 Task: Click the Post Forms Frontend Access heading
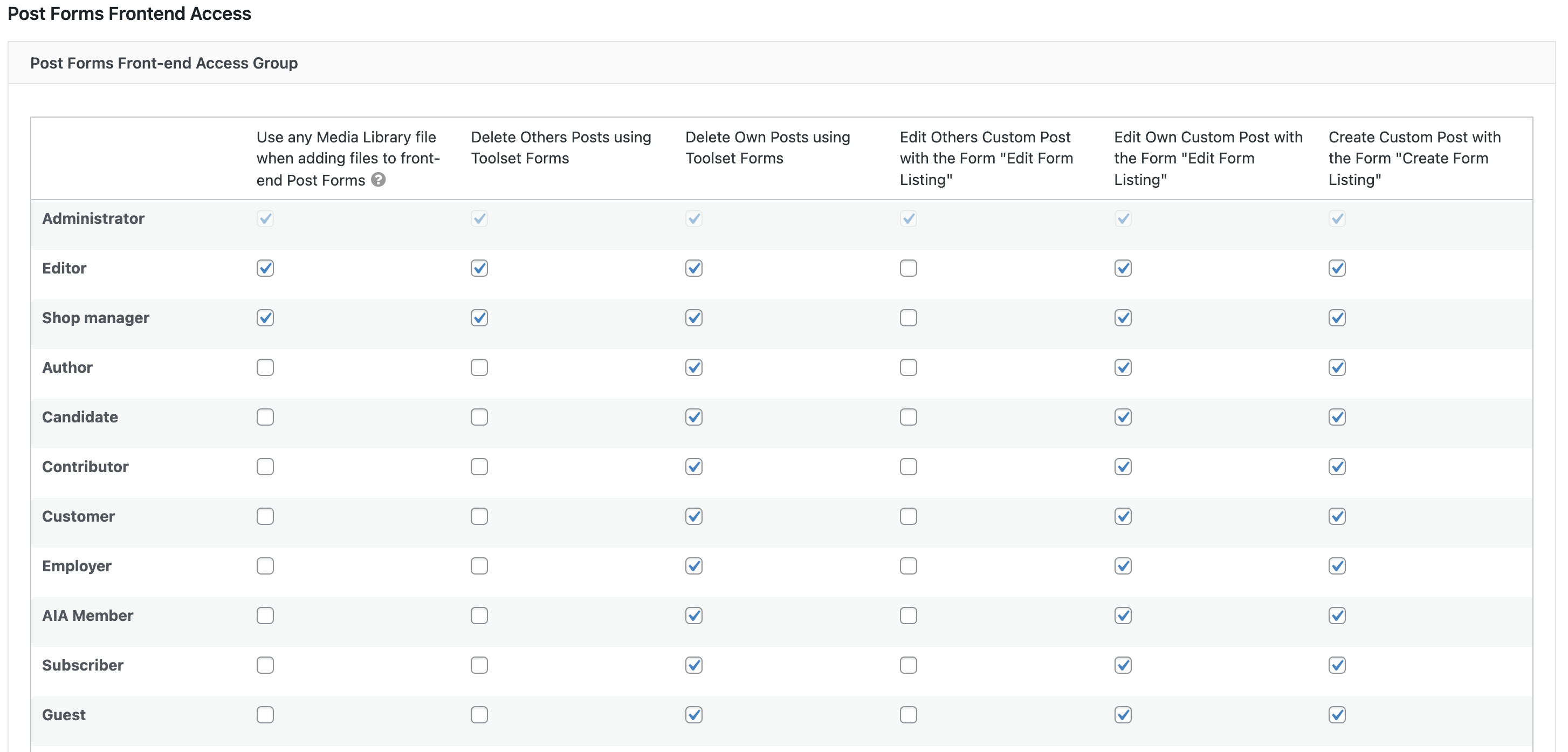(x=129, y=13)
